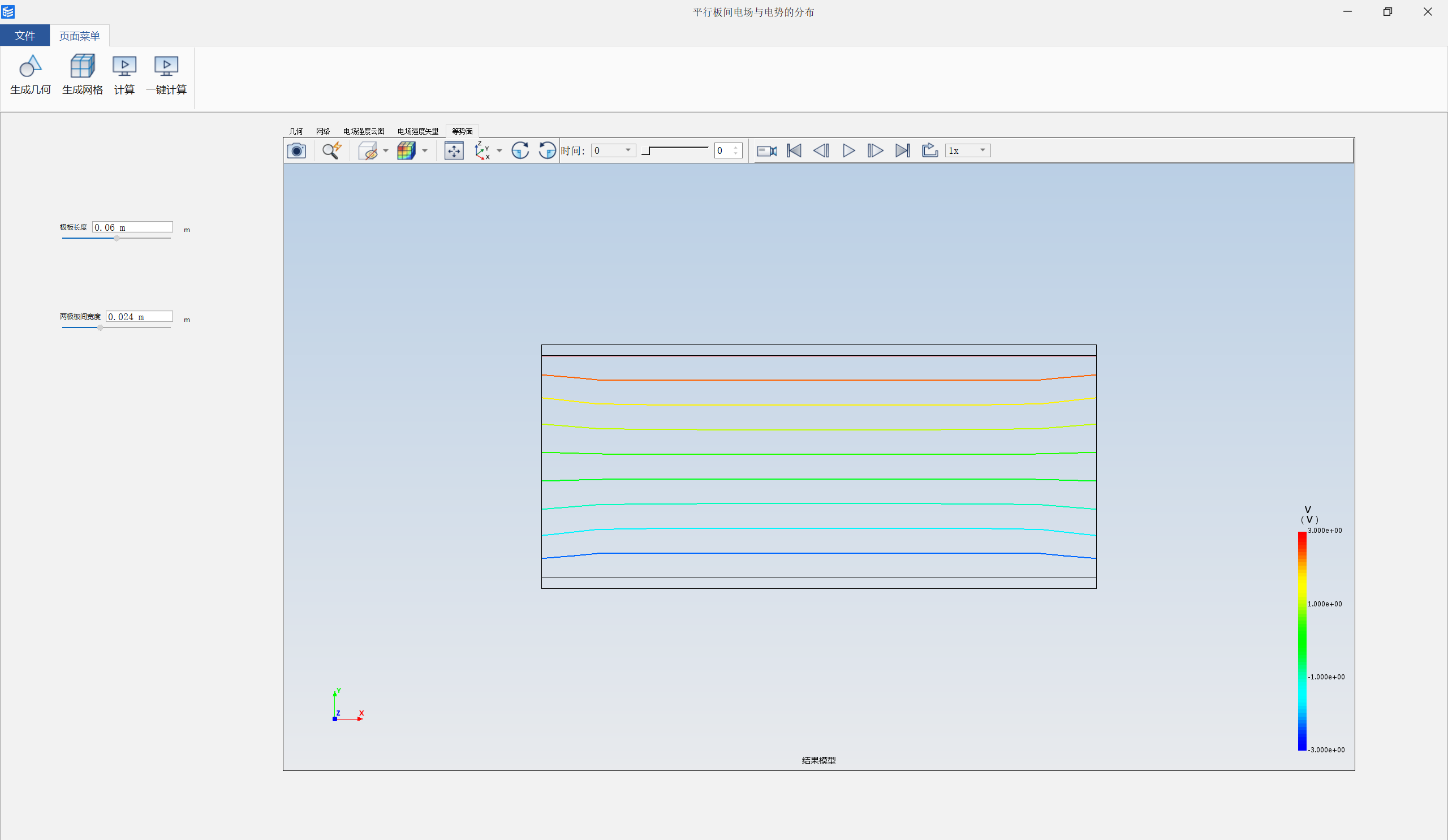Expand the colored cube dropdown arrow

425,150
